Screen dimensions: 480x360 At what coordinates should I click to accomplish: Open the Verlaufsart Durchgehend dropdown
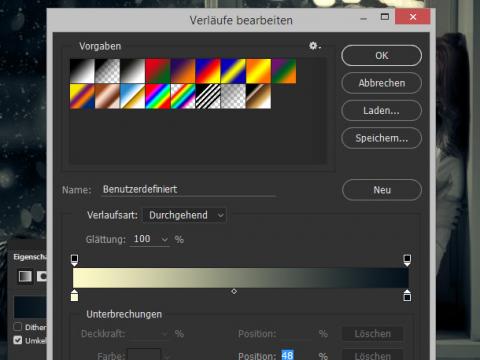pyautogui.click(x=185, y=215)
